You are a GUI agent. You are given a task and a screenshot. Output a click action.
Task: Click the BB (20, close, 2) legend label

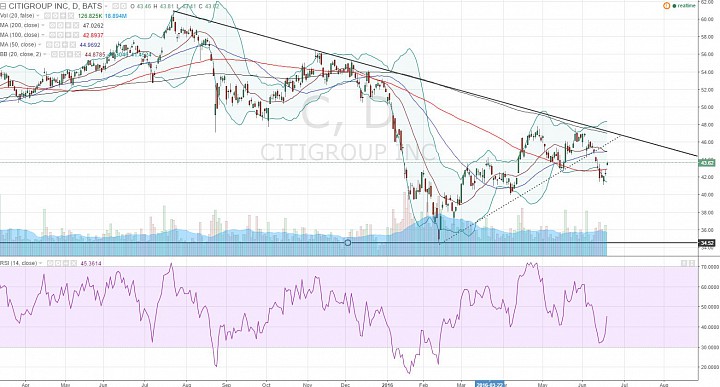pyautogui.click(x=20, y=54)
